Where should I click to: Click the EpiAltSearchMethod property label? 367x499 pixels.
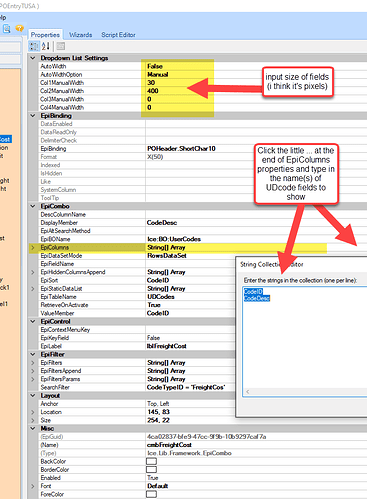(x=65, y=231)
